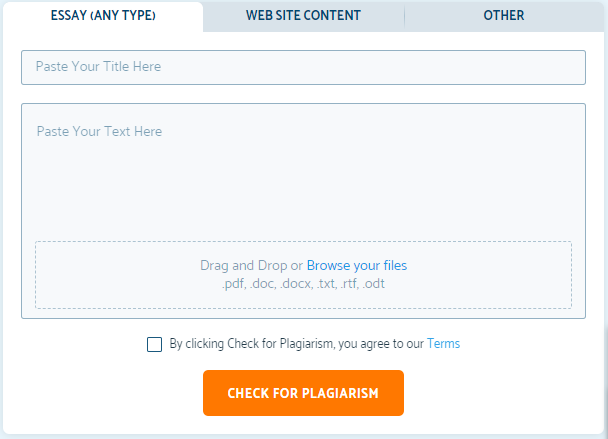Click the dashed drag and drop upload zone
Image resolution: width=608 pixels, height=439 pixels.
pos(303,275)
